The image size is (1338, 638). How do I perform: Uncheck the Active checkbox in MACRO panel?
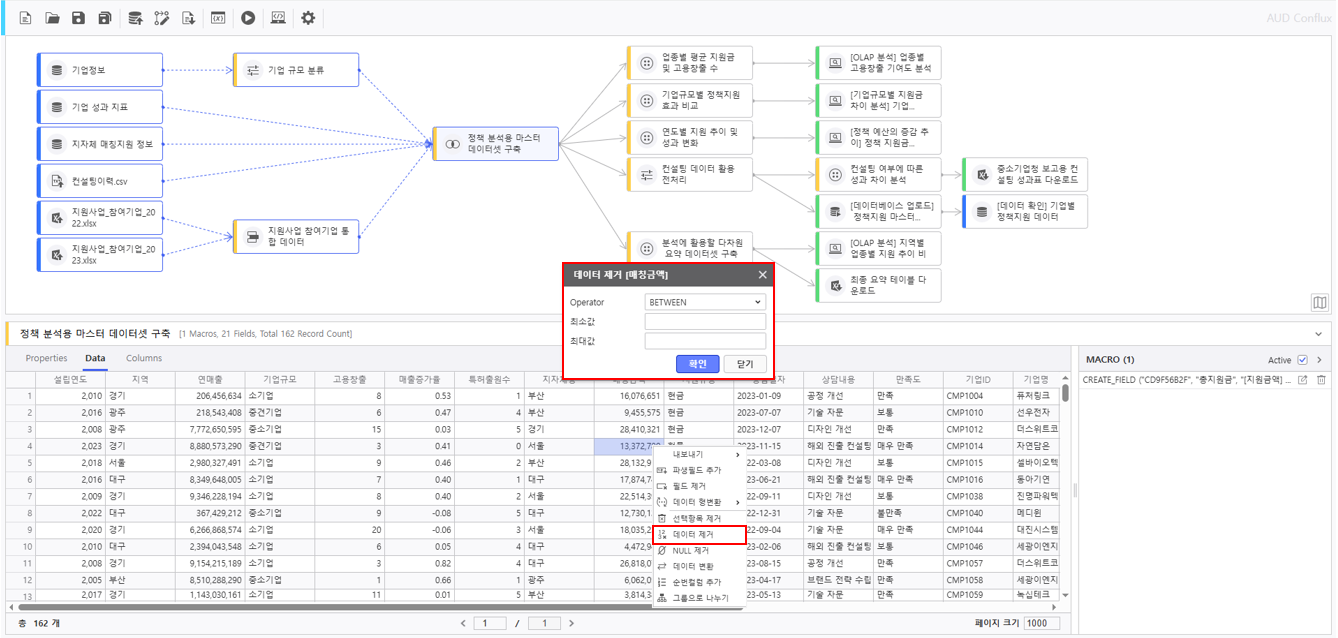(1302, 360)
